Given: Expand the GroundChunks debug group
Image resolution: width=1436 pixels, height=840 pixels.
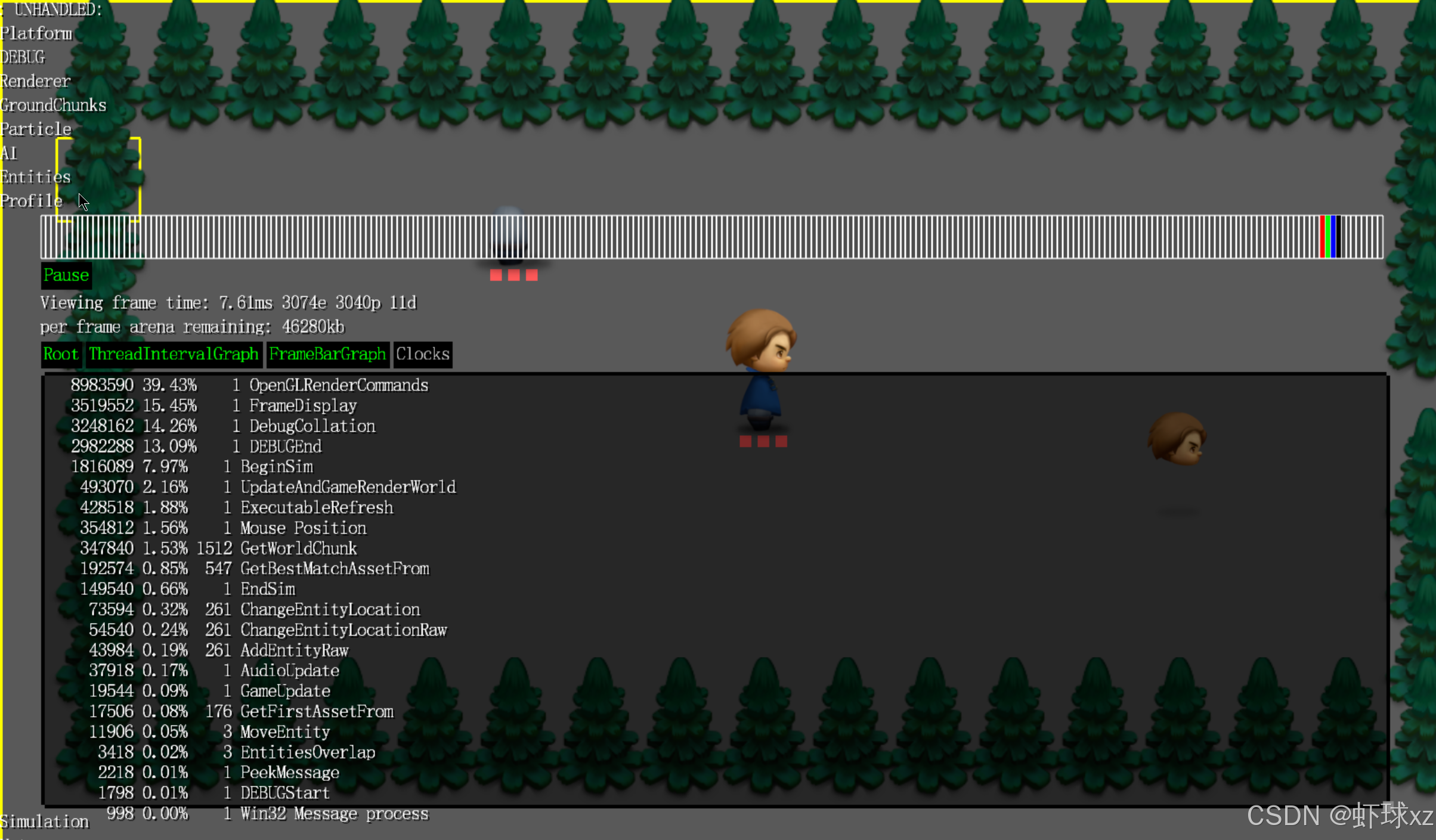Looking at the screenshot, I should click(x=53, y=105).
